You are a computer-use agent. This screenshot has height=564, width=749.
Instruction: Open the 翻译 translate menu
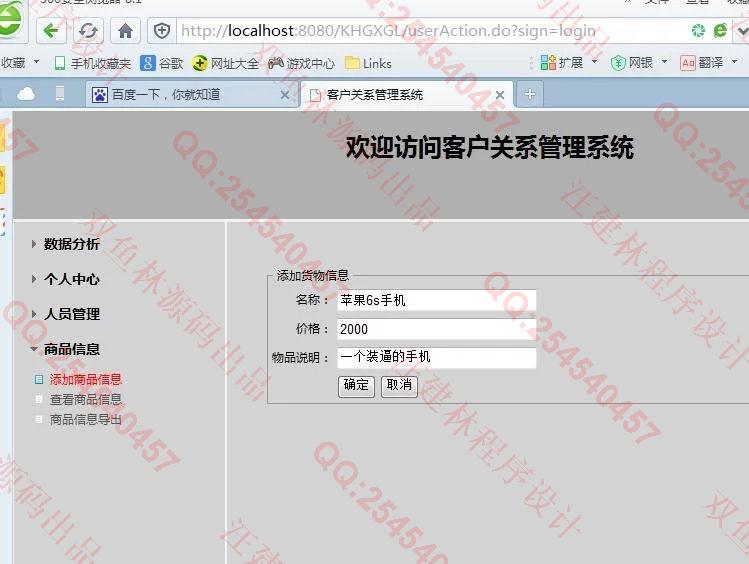tap(709, 63)
